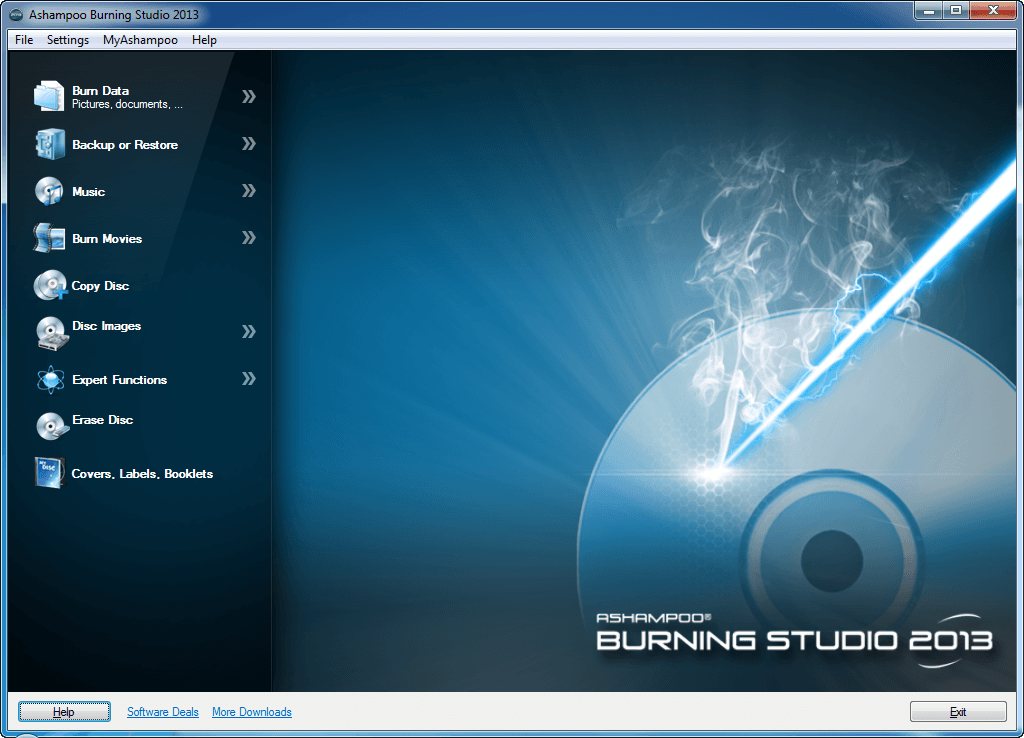This screenshot has height=738, width=1024.
Task: Select the Erase Disc label
Action: tap(103, 420)
